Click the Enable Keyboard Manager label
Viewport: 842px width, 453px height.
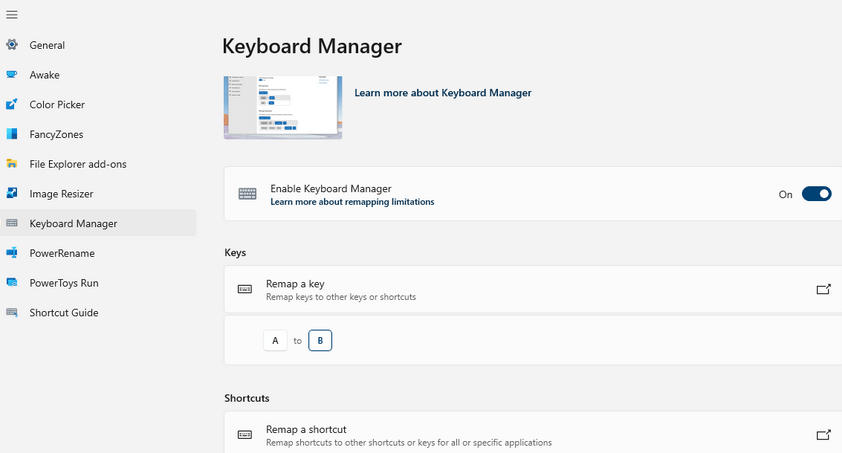click(x=331, y=188)
